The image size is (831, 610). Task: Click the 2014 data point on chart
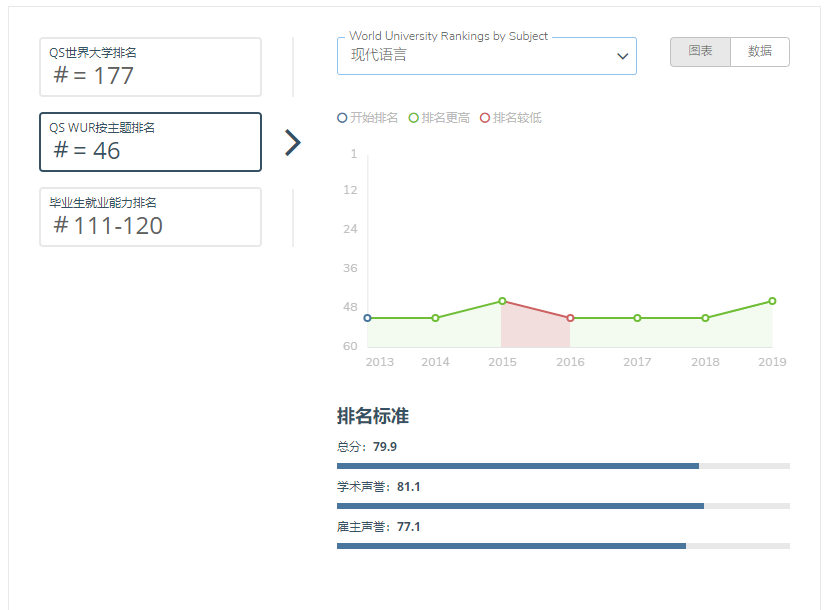[x=435, y=318]
